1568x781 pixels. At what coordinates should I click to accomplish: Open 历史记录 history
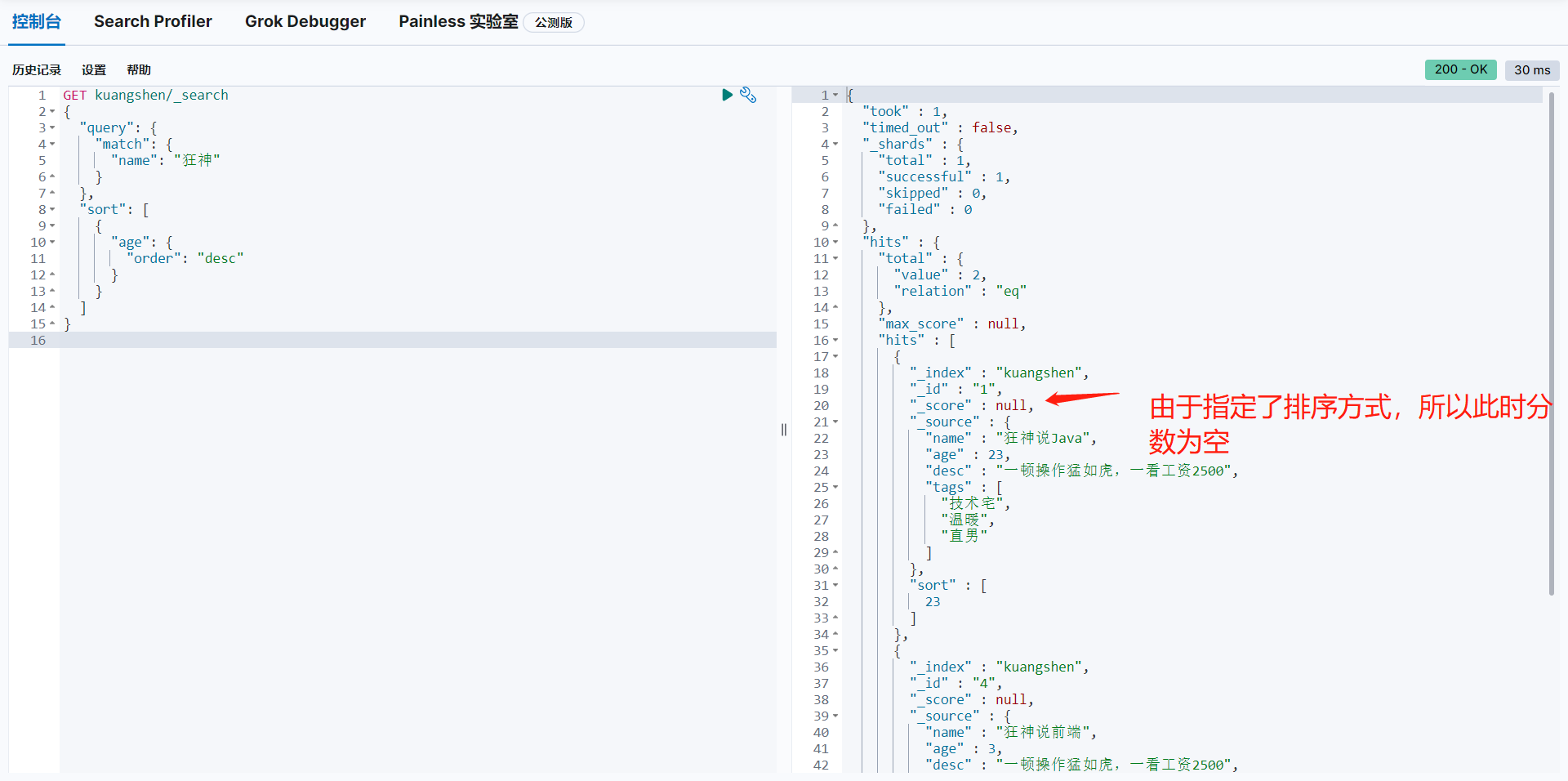tap(37, 70)
